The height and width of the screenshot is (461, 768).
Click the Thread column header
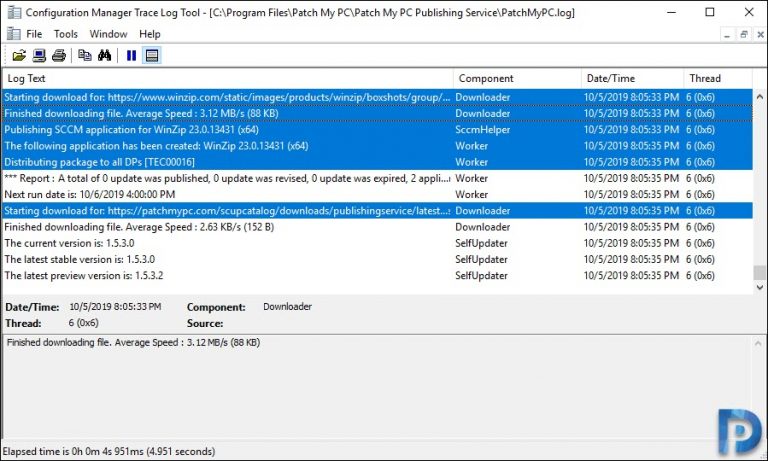click(718, 78)
